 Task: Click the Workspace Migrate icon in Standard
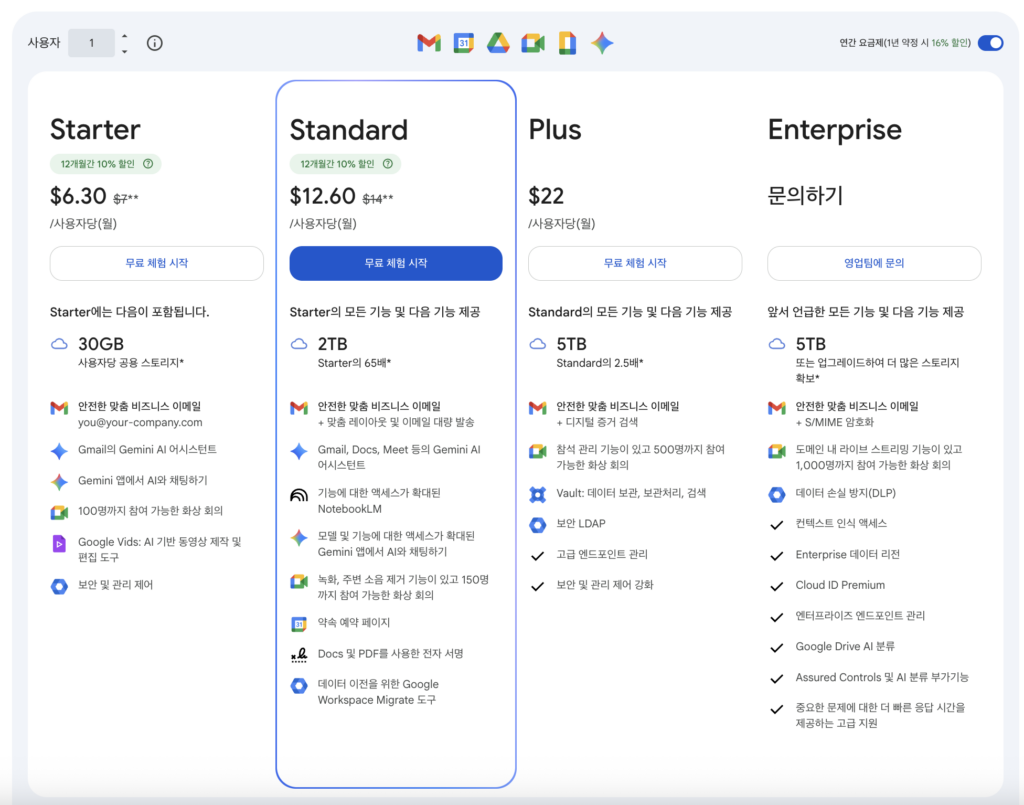(299, 686)
